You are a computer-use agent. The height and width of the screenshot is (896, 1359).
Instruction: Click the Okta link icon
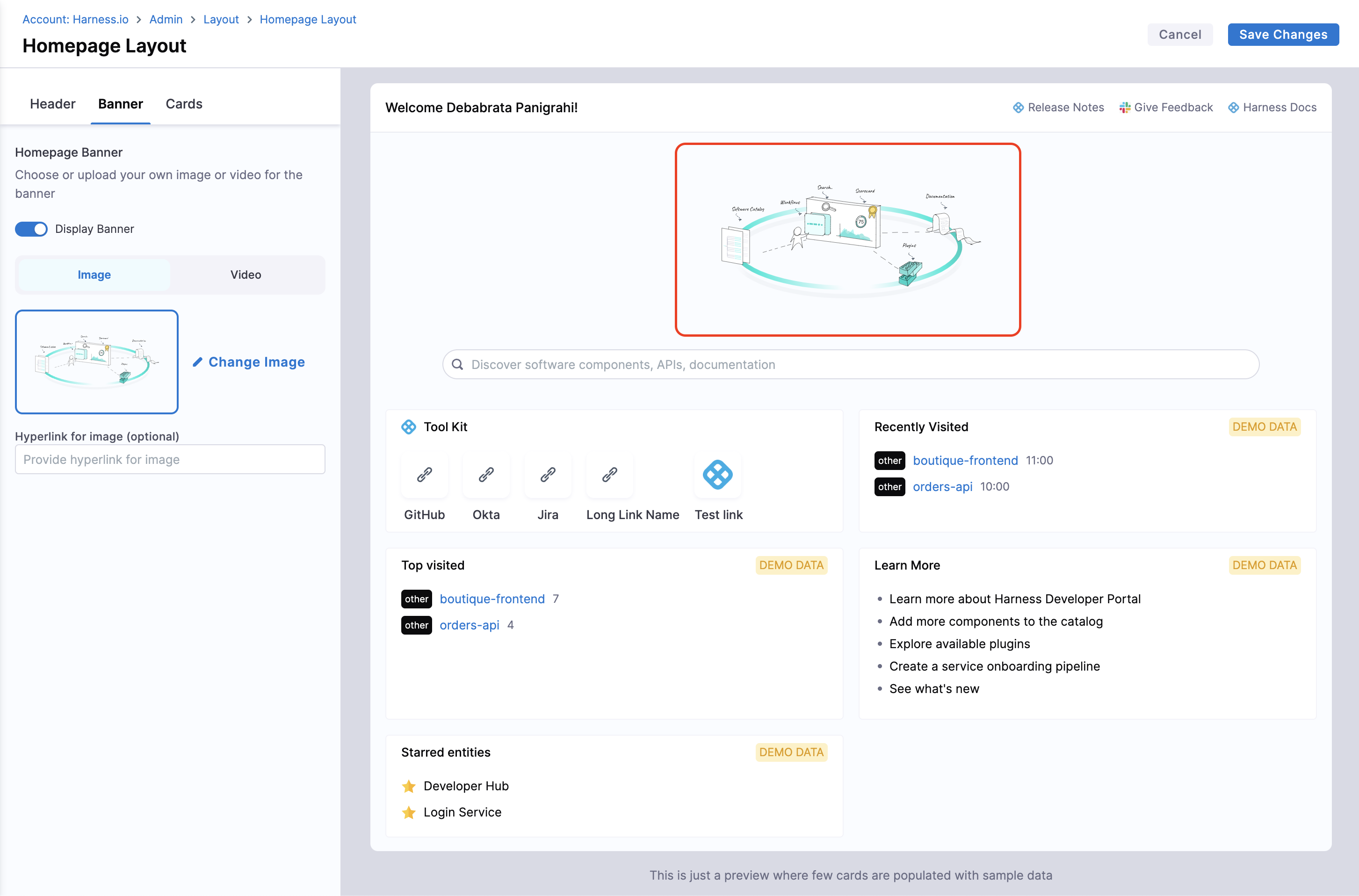(486, 474)
